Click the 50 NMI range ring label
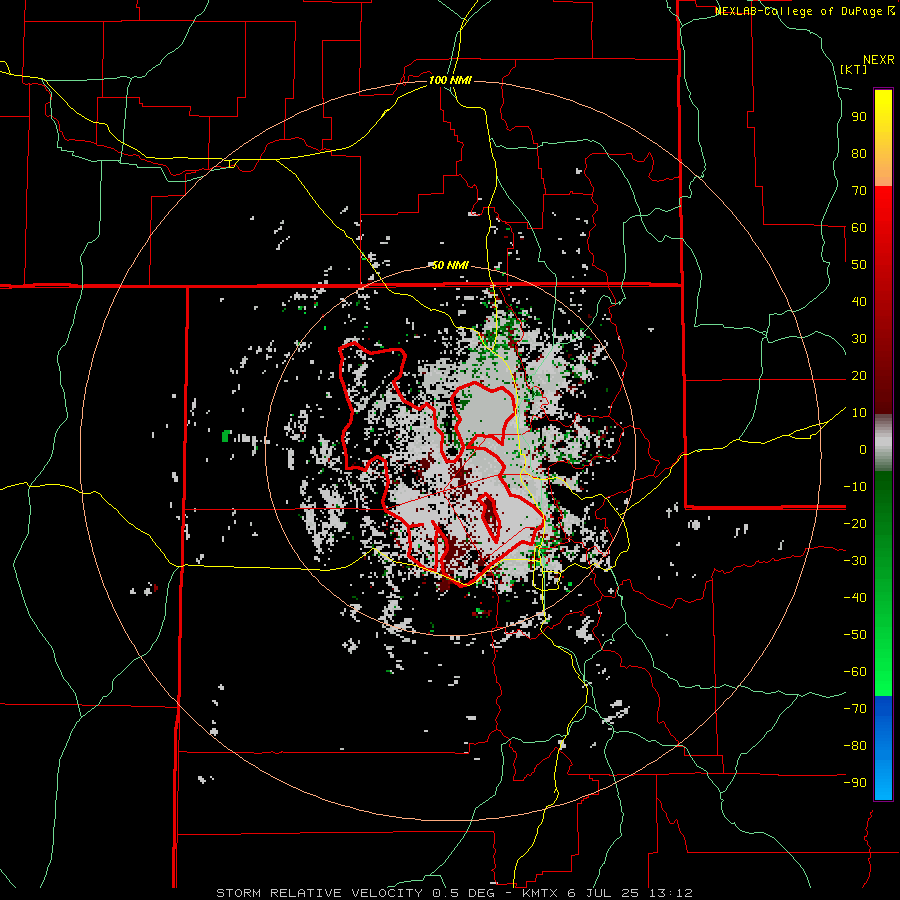 coord(450,265)
